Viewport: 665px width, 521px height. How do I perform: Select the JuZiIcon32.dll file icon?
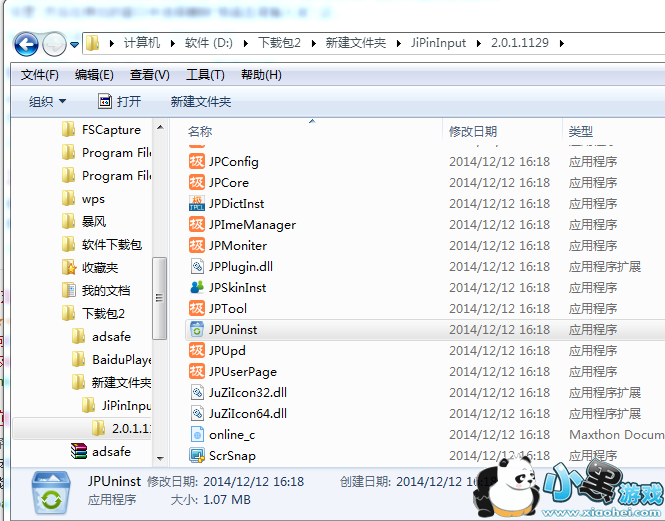pyautogui.click(x=197, y=392)
